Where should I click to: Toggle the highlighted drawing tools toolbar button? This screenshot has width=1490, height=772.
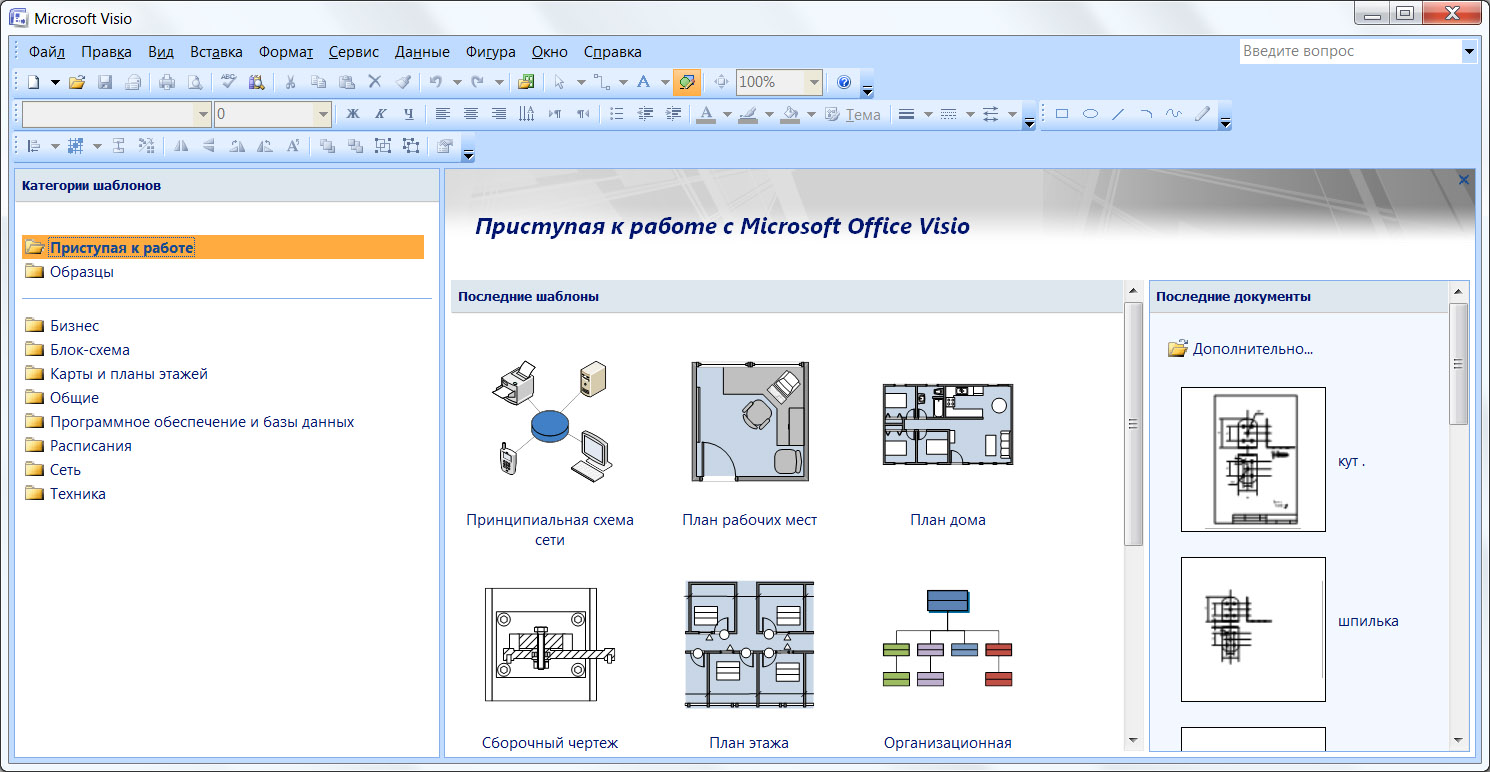pos(686,82)
